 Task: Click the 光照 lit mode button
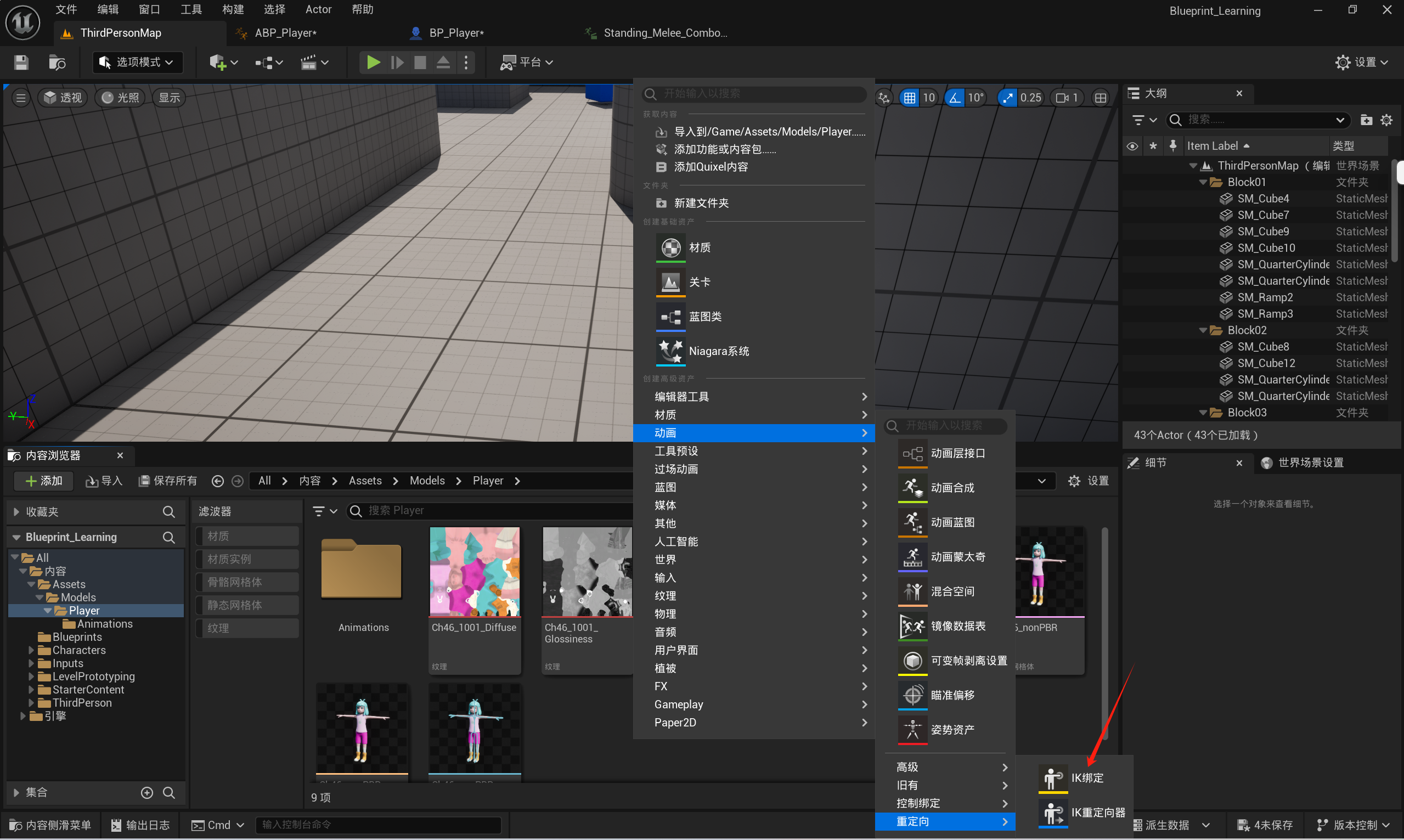click(121, 98)
